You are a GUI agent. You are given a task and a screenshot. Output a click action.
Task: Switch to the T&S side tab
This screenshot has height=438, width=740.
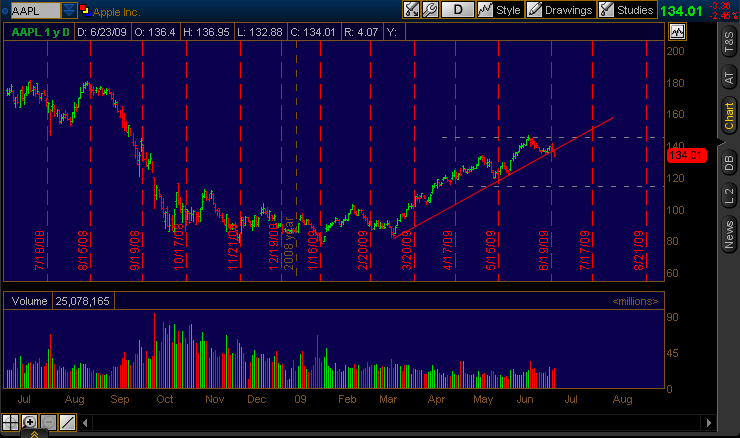coord(729,42)
